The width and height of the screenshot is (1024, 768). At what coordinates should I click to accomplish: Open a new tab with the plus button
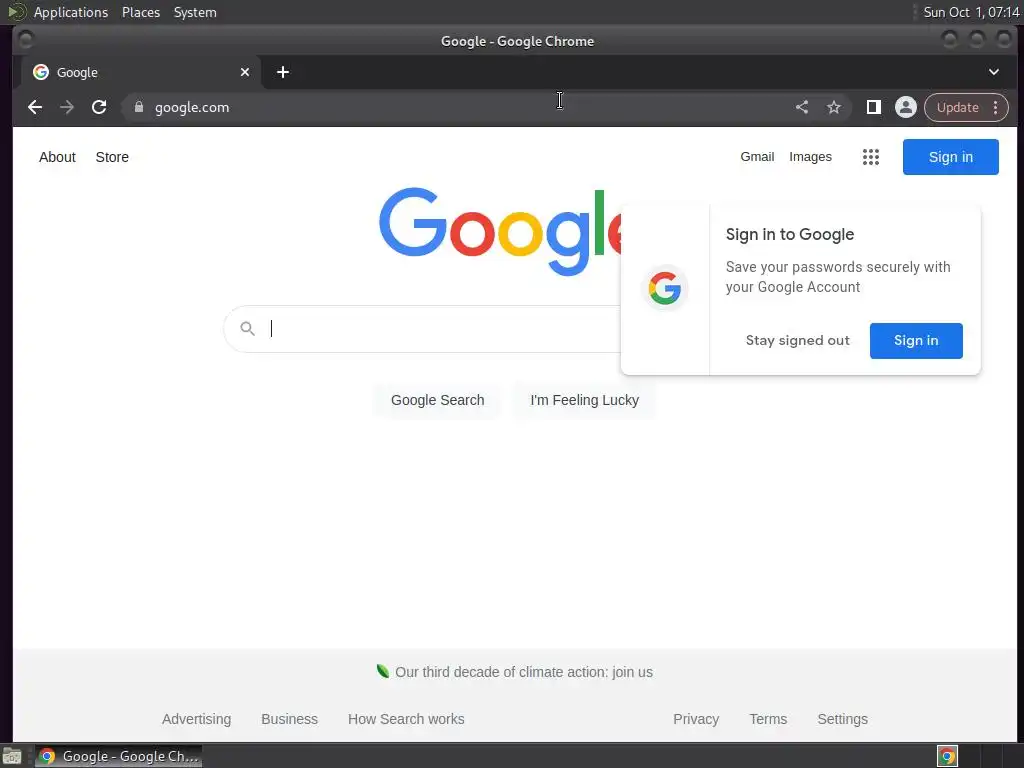pyautogui.click(x=283, y=72)
